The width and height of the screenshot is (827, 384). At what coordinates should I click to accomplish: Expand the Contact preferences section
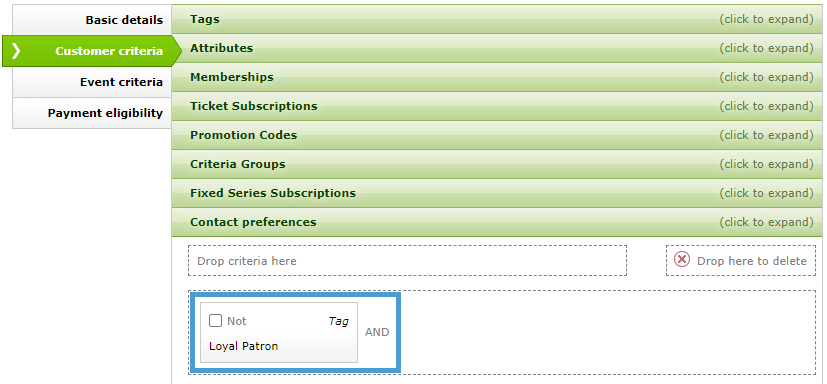coord(497,222)
